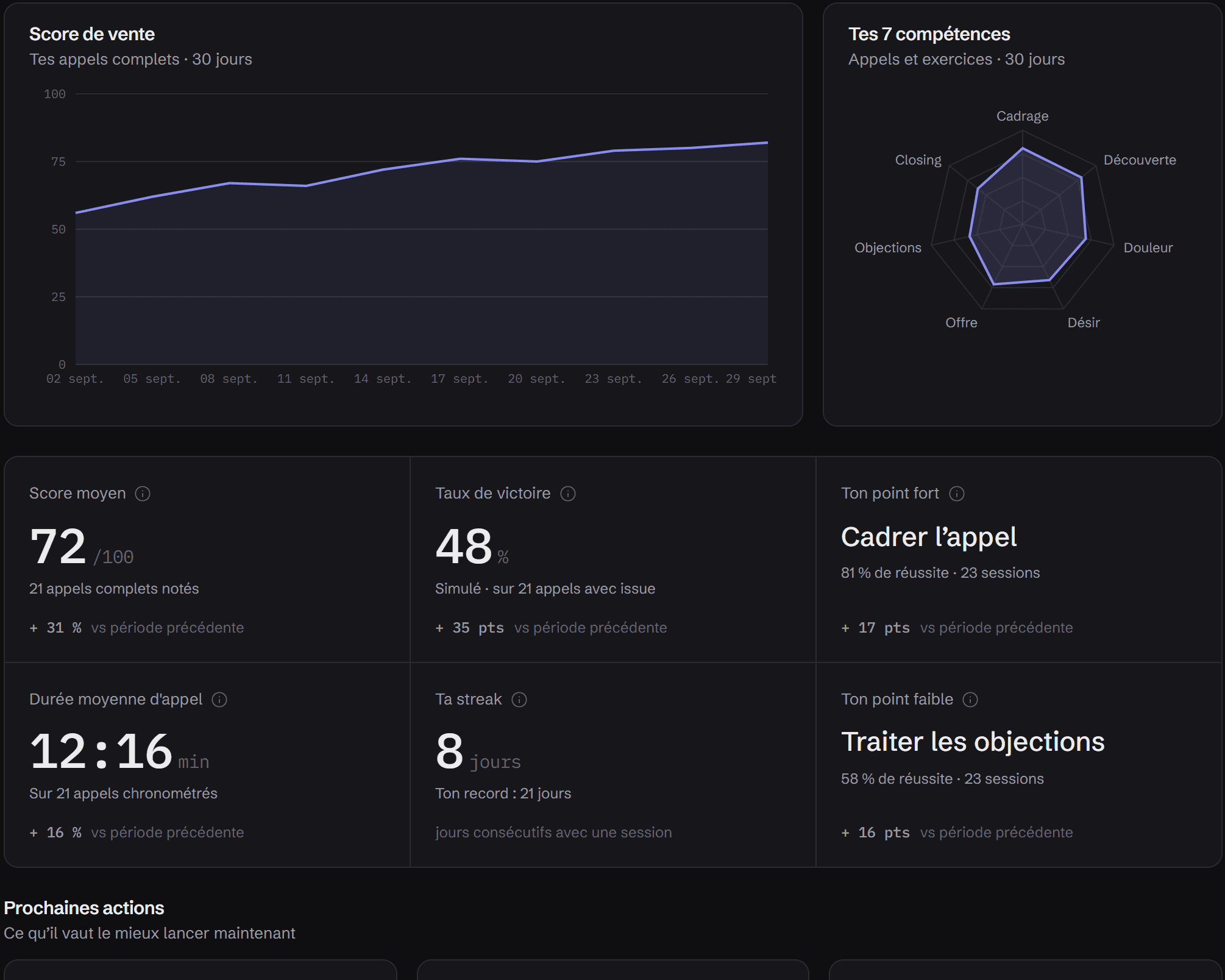Select '81 % de réussite · 23 sessions'
This screenshot has width=1225, height=980.
pos(940,573)
